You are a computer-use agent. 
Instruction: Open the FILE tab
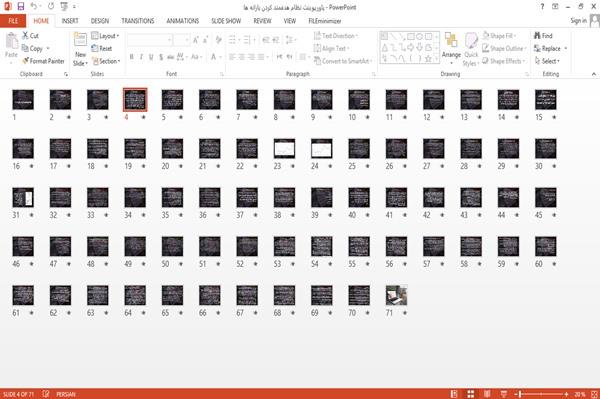[13, 21]
